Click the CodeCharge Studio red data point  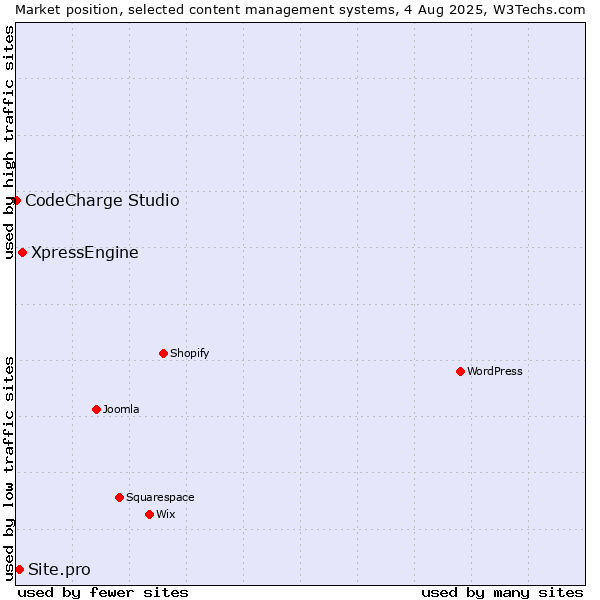coord(16,201)
